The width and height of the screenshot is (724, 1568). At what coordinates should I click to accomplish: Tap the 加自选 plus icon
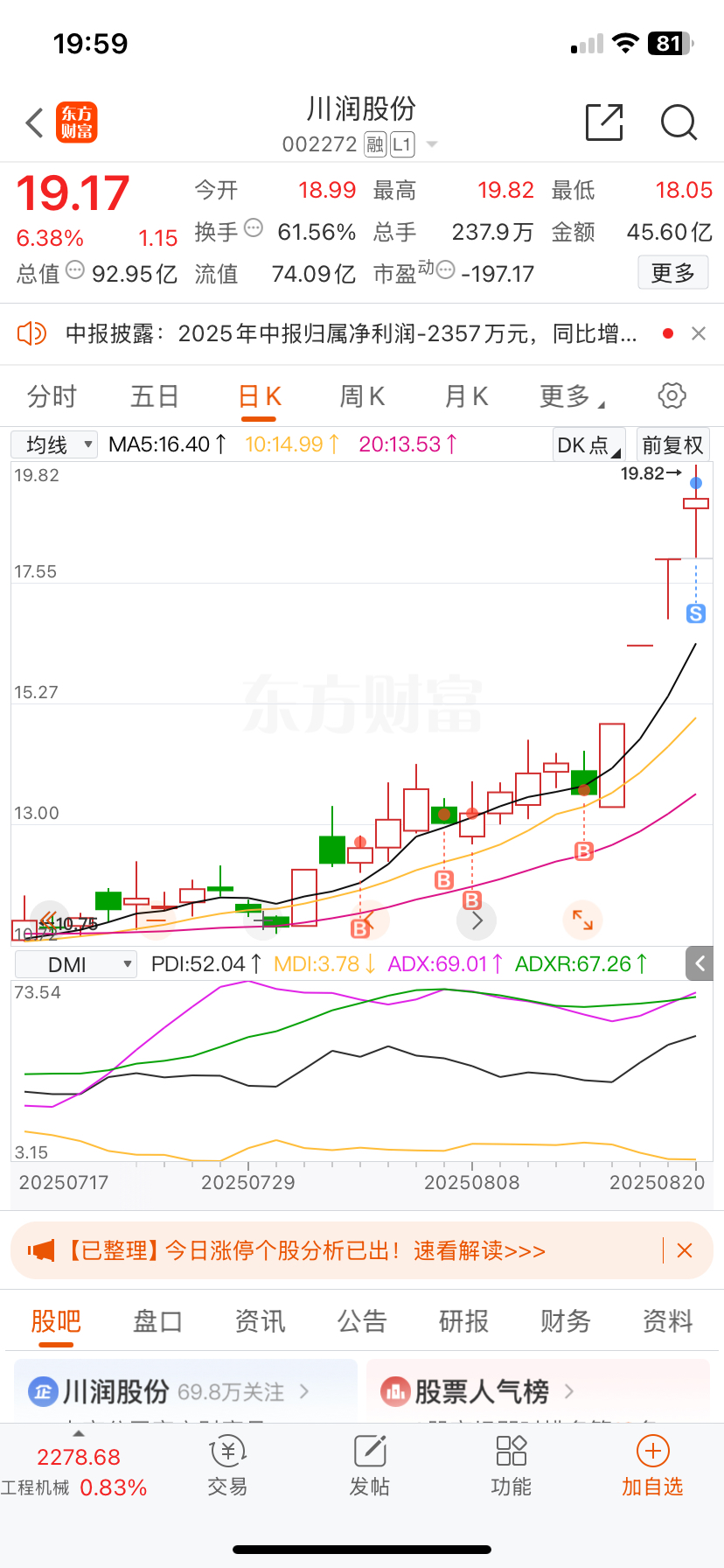click(652, 1451)
